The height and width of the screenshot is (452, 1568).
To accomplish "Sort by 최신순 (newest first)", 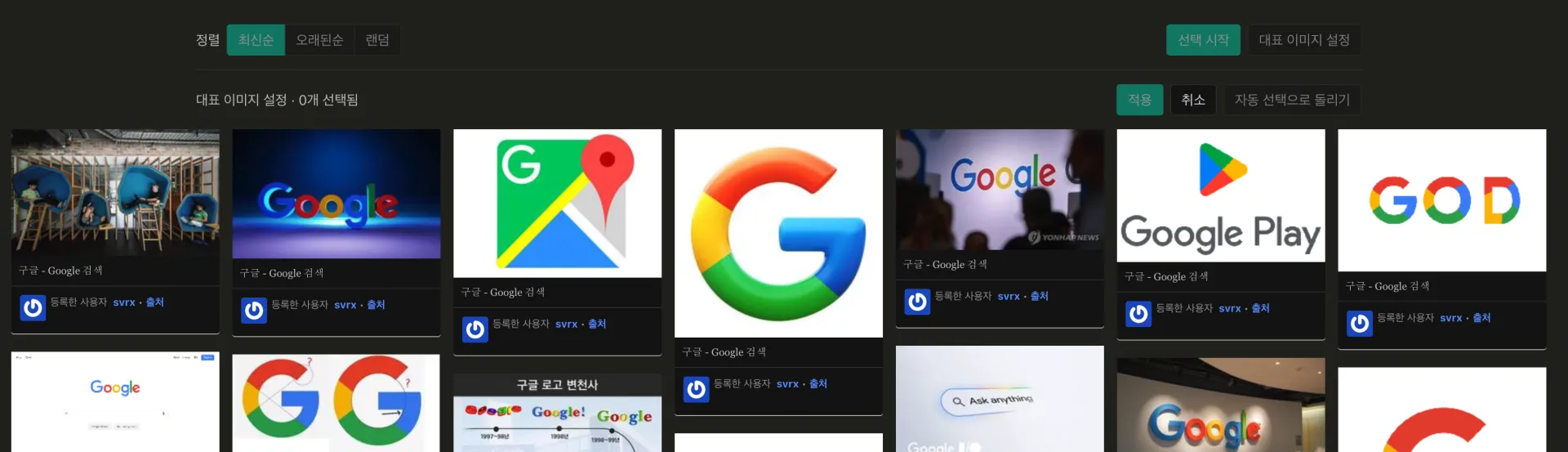I will (x=256, y=40).
